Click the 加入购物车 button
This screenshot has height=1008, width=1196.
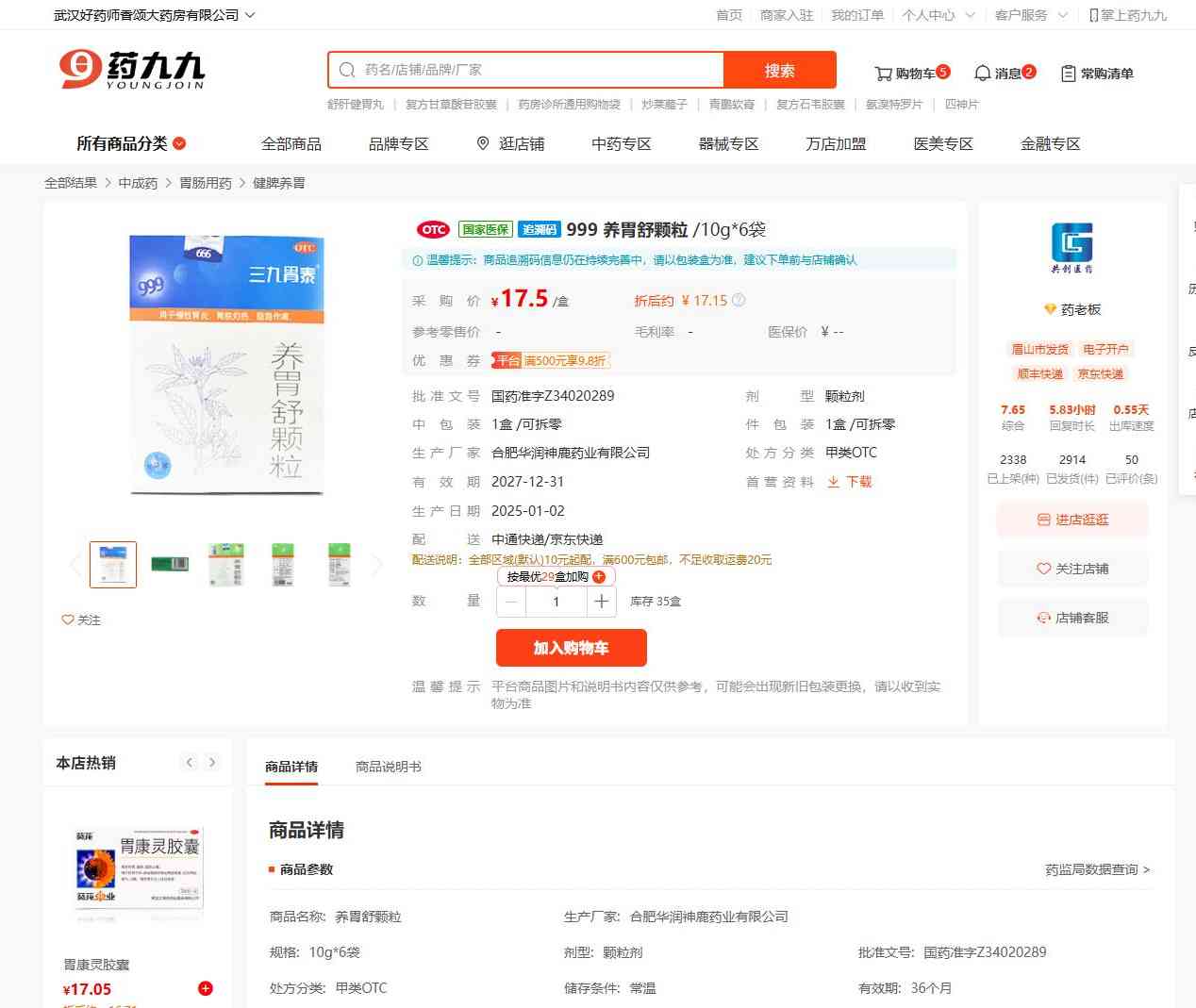tap(571, 648)
